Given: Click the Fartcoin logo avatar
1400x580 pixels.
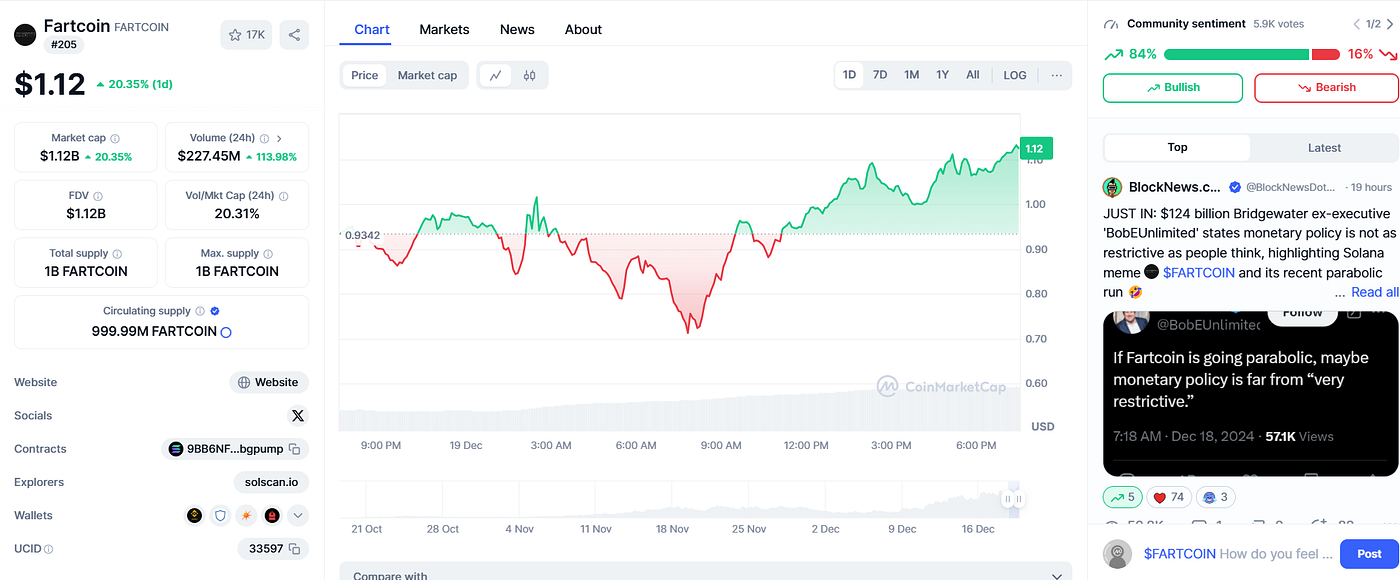Looking at the screenshot, I should click(x=25, y=35).
